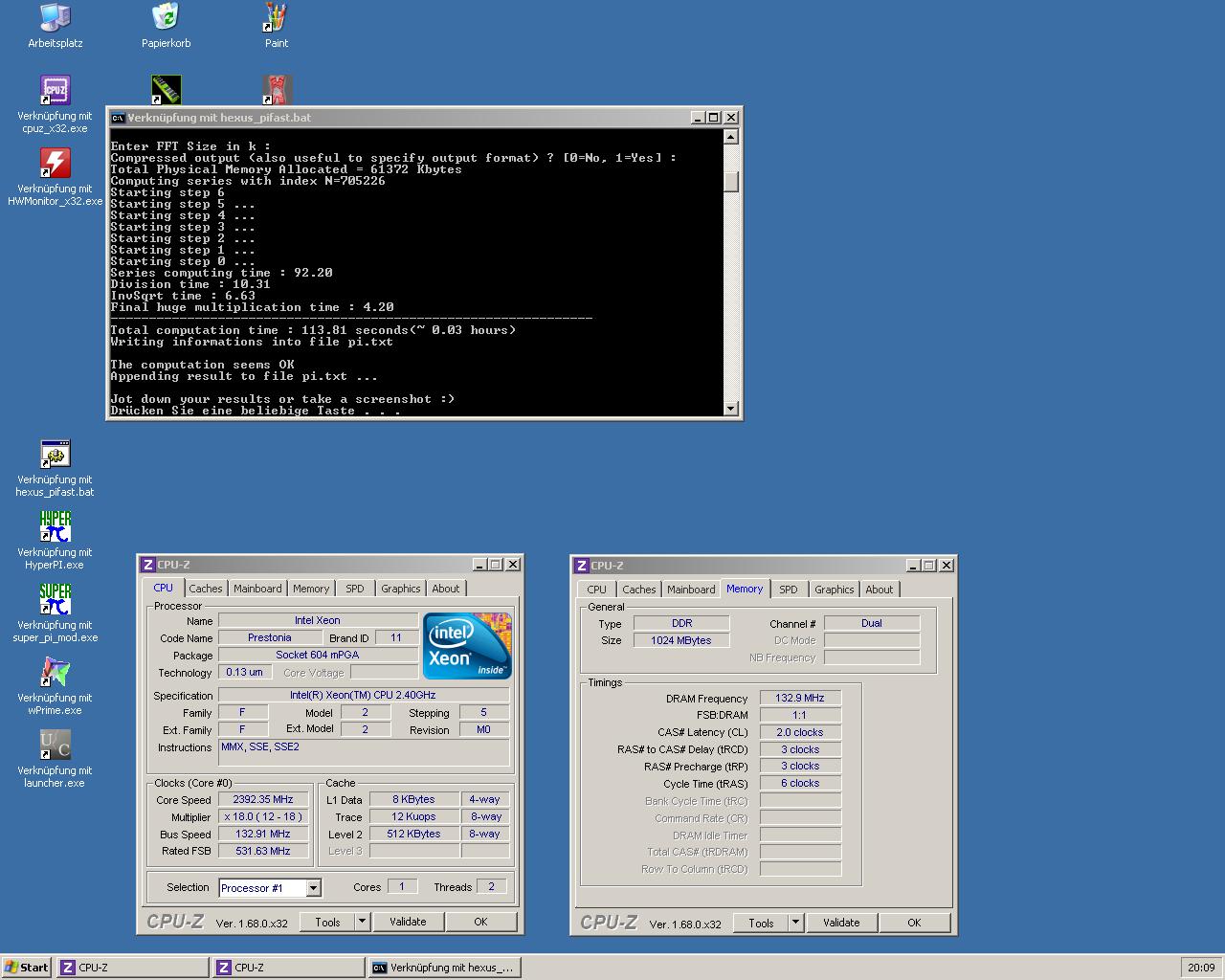
Task: Click the Instructions field MMX, SSE, SSE2
Action: [364, 752]
